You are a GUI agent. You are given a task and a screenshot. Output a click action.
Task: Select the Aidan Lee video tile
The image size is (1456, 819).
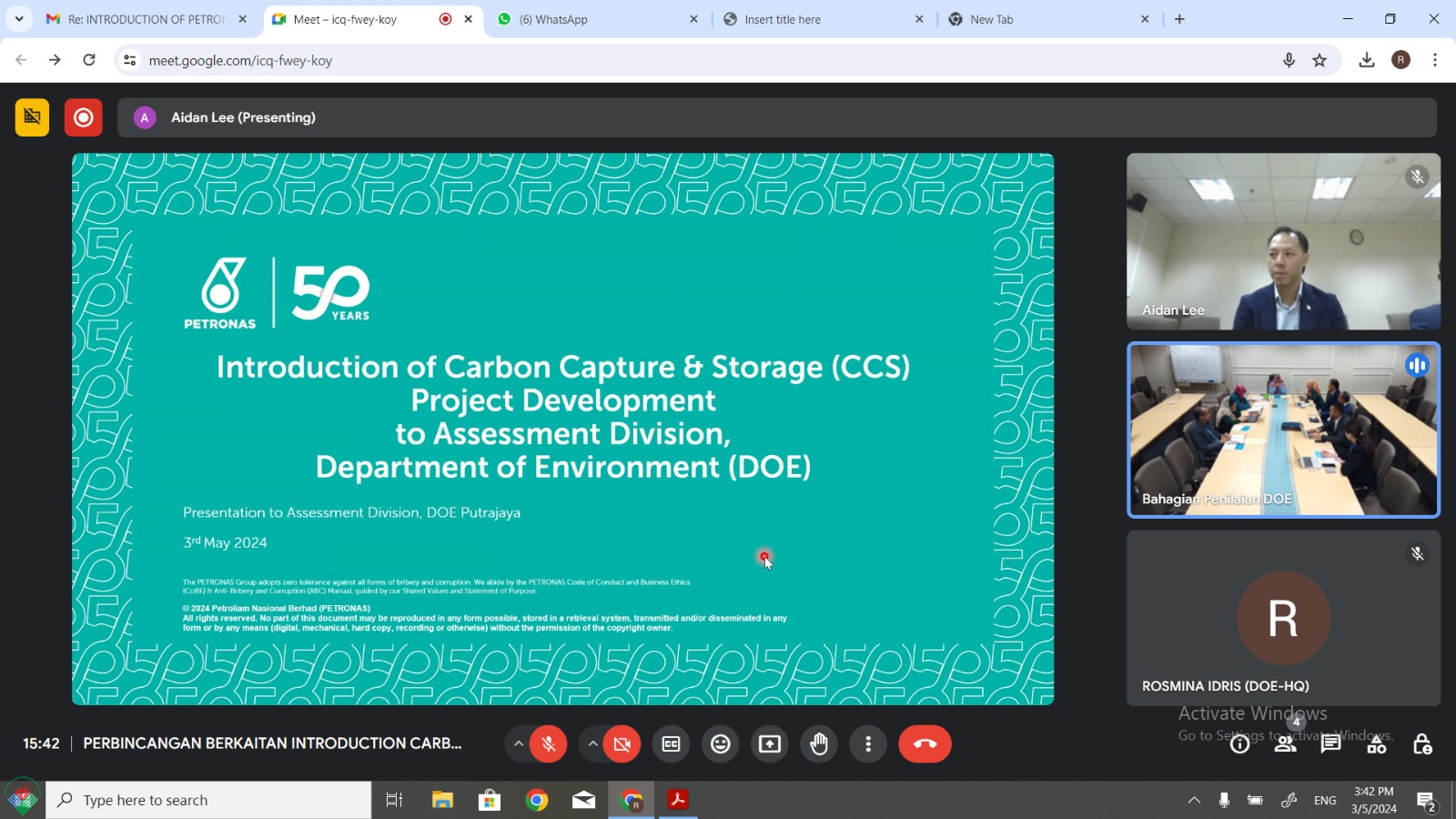[1283, 241]
